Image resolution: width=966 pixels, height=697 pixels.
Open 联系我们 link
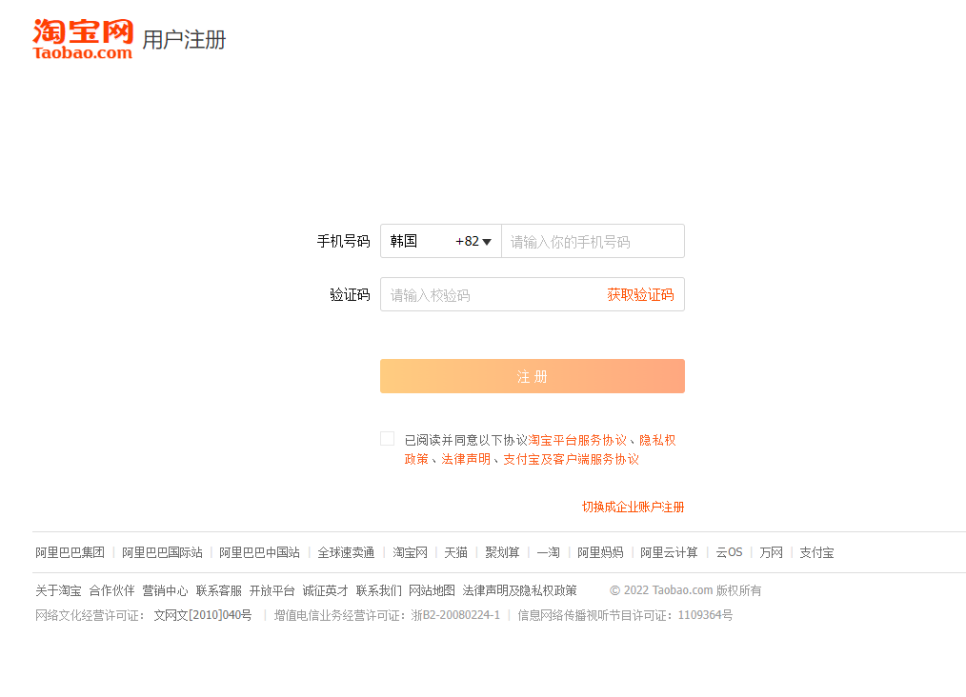point(379,590)
